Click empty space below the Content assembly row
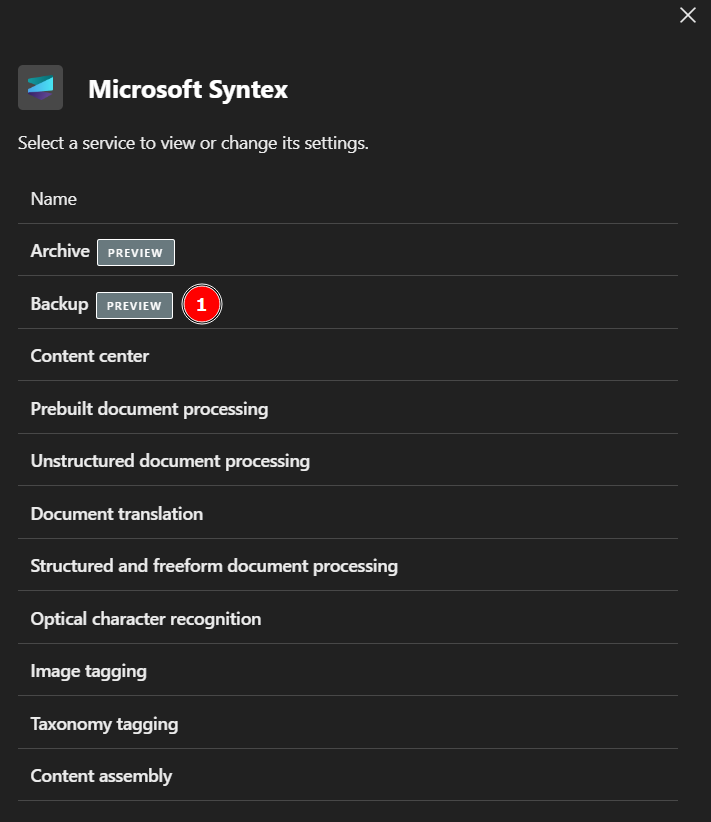The height and width of the screenshot is (822, 711). pyautogui.click(x=350, y=811)
